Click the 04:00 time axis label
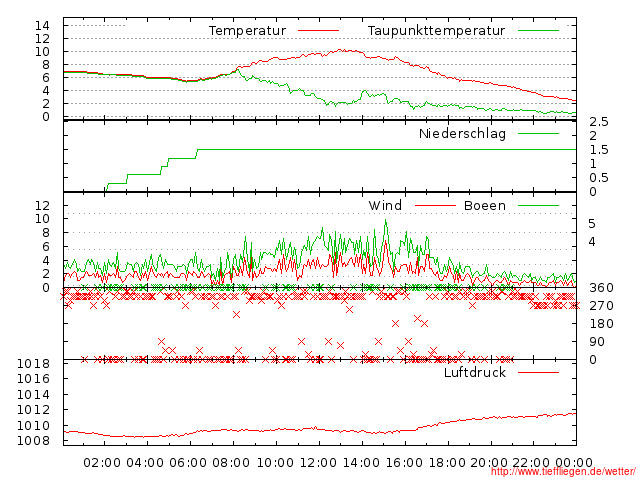Viewport: 640px width, 480px height. (145, 463)
